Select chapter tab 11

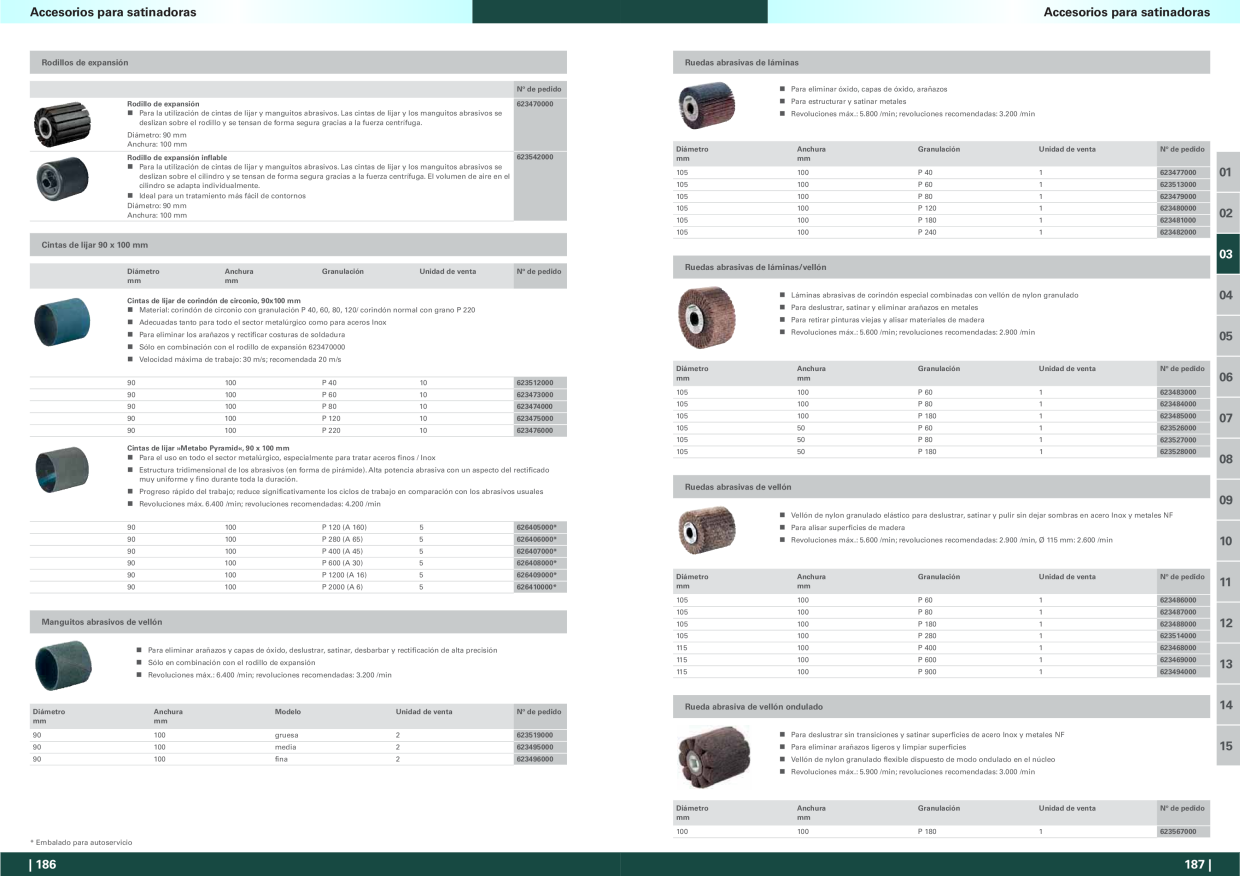click(x=1226, y=583)
